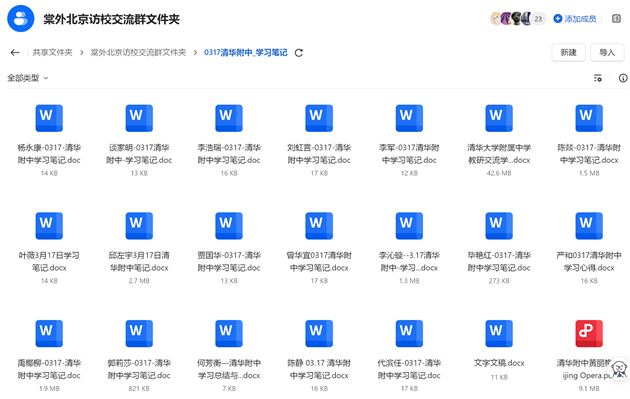The height and width of the screenshot is (399, 630).
Task: Open Word file 李军-0317清华附中学习笔记.doc
Action: (409, 118)
